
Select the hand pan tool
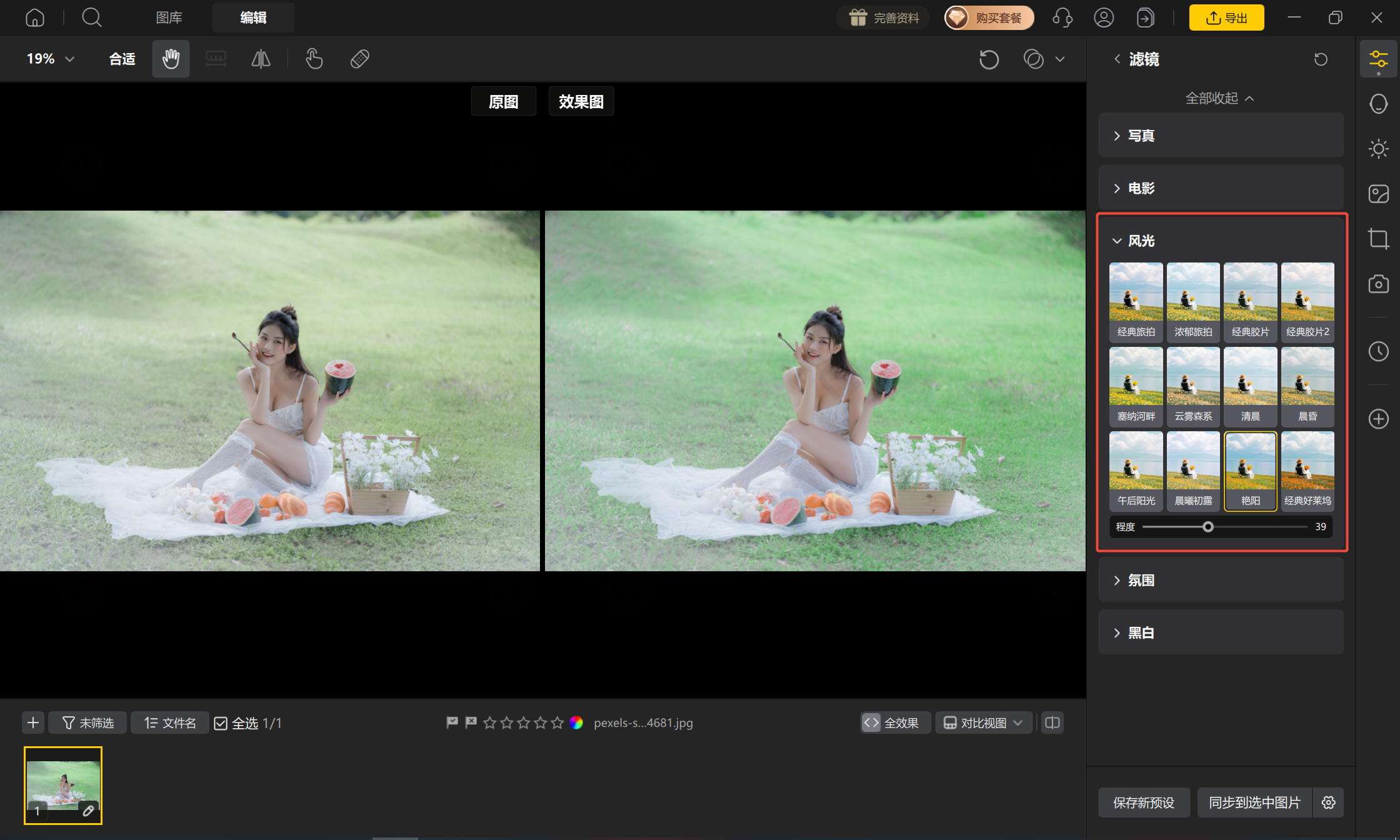[x=171, y=59]
